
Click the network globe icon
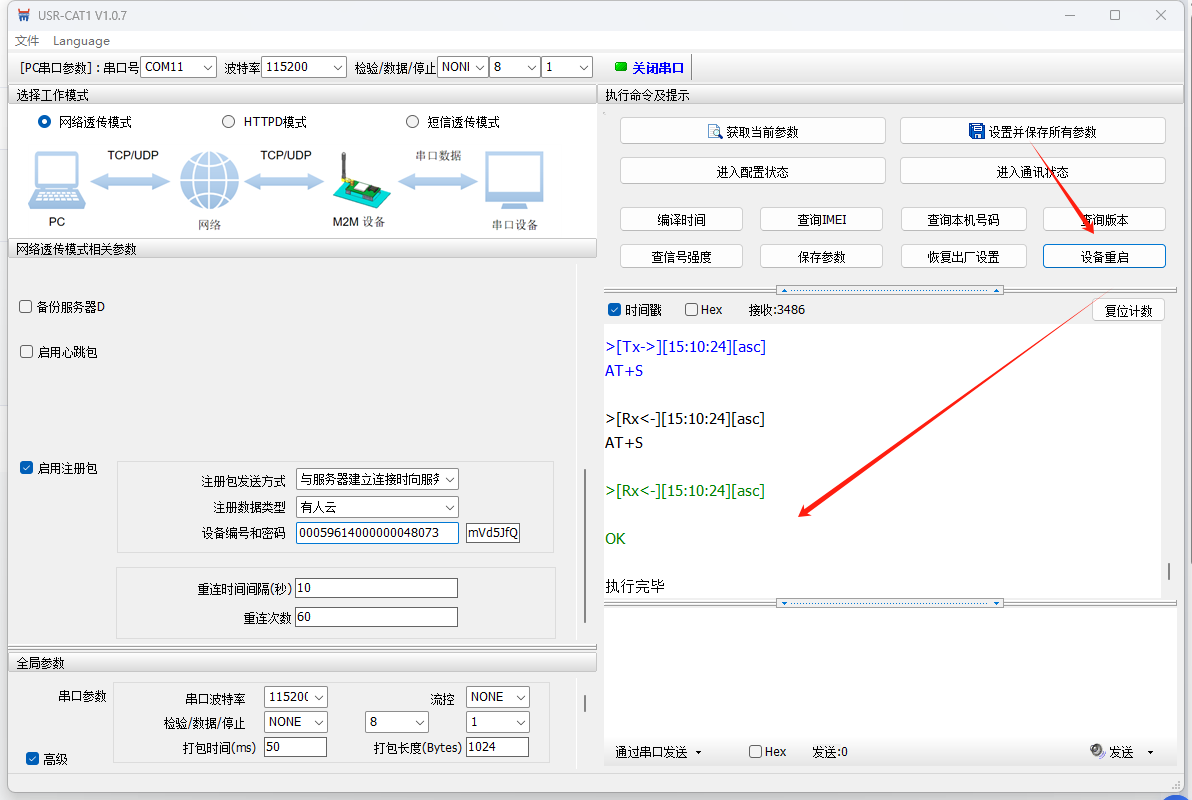pos(209,181)
